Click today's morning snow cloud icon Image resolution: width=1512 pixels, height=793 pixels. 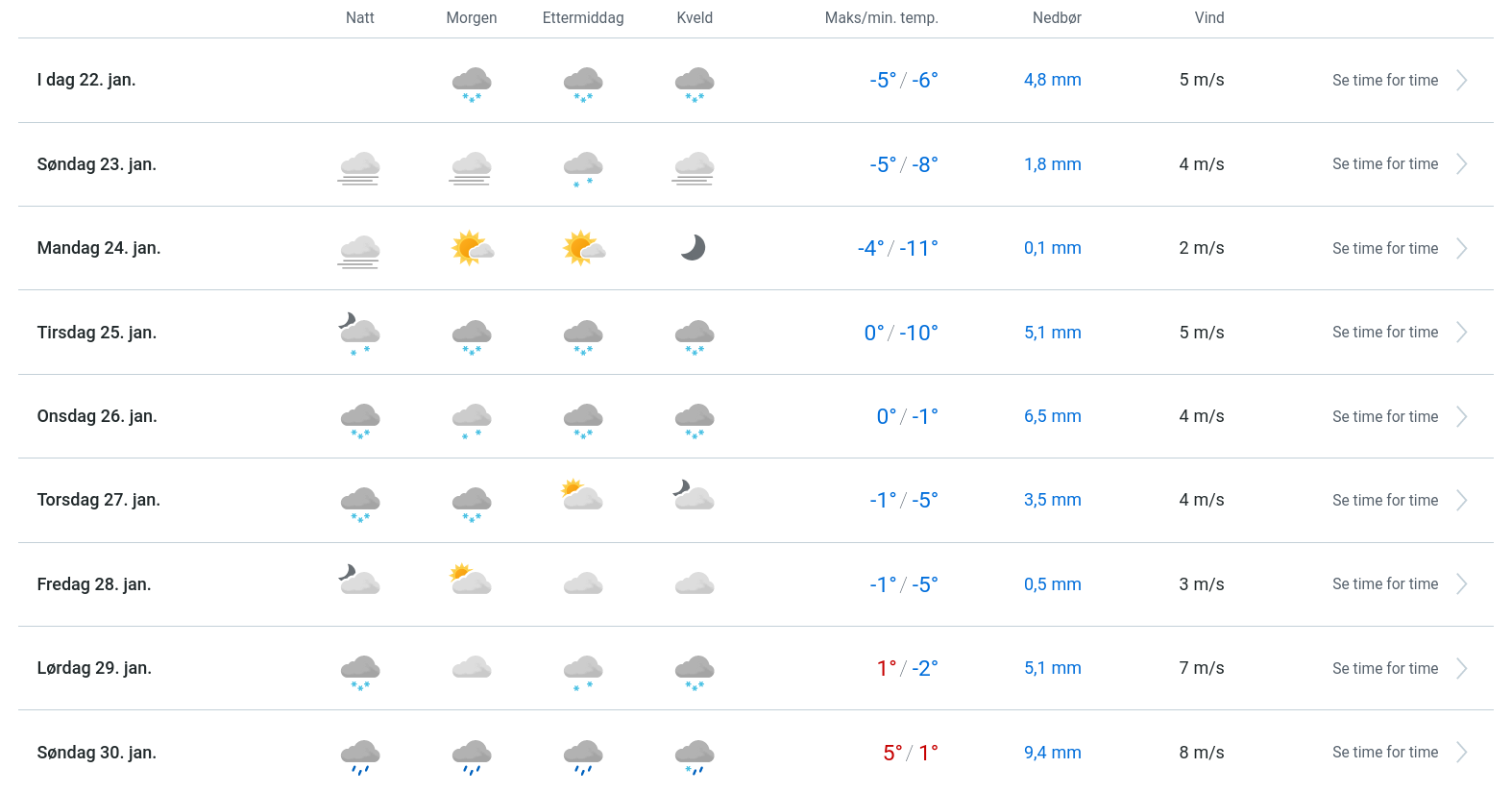pos(472,84)
